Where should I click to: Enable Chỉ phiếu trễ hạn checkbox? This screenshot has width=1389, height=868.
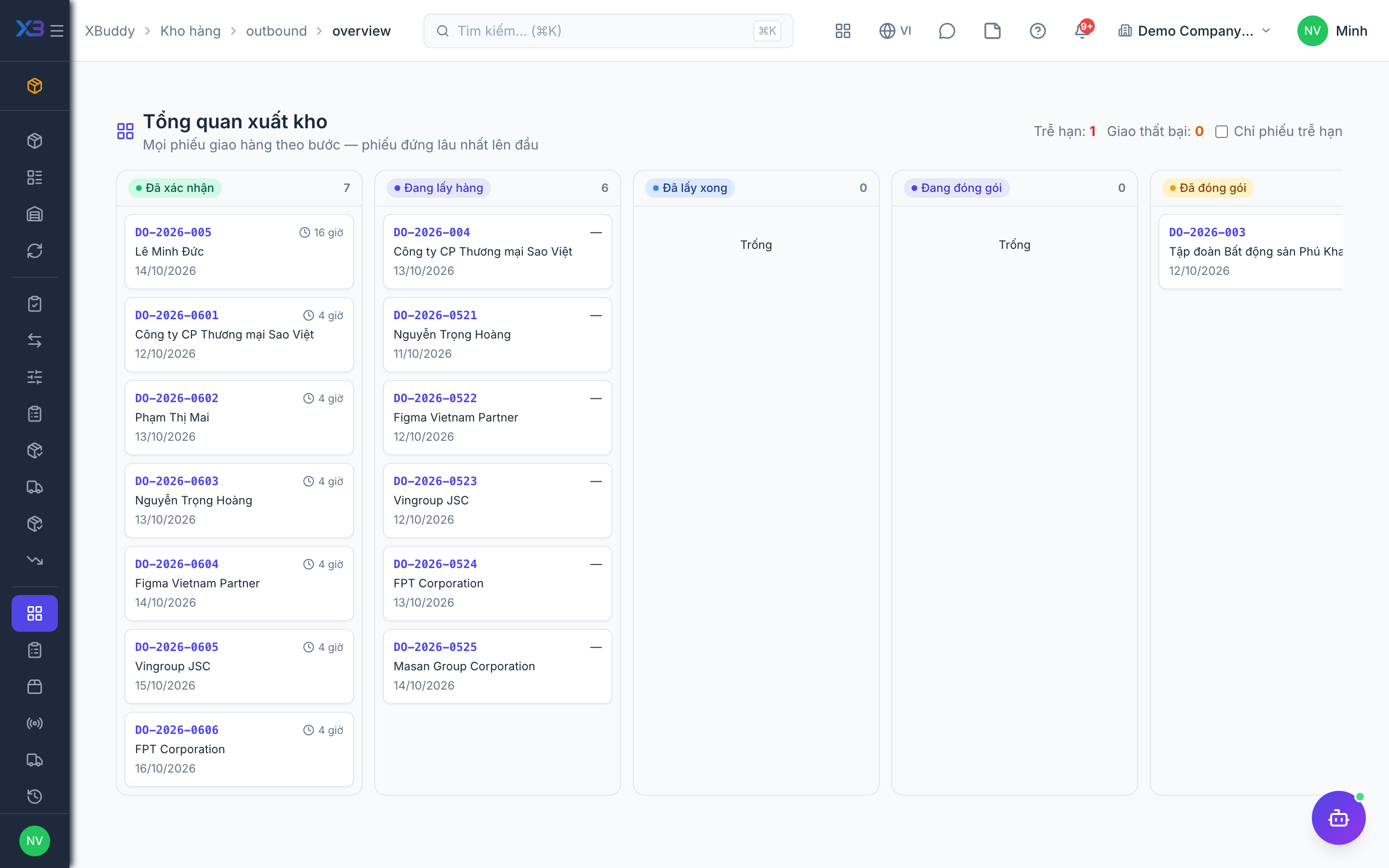1221,132
